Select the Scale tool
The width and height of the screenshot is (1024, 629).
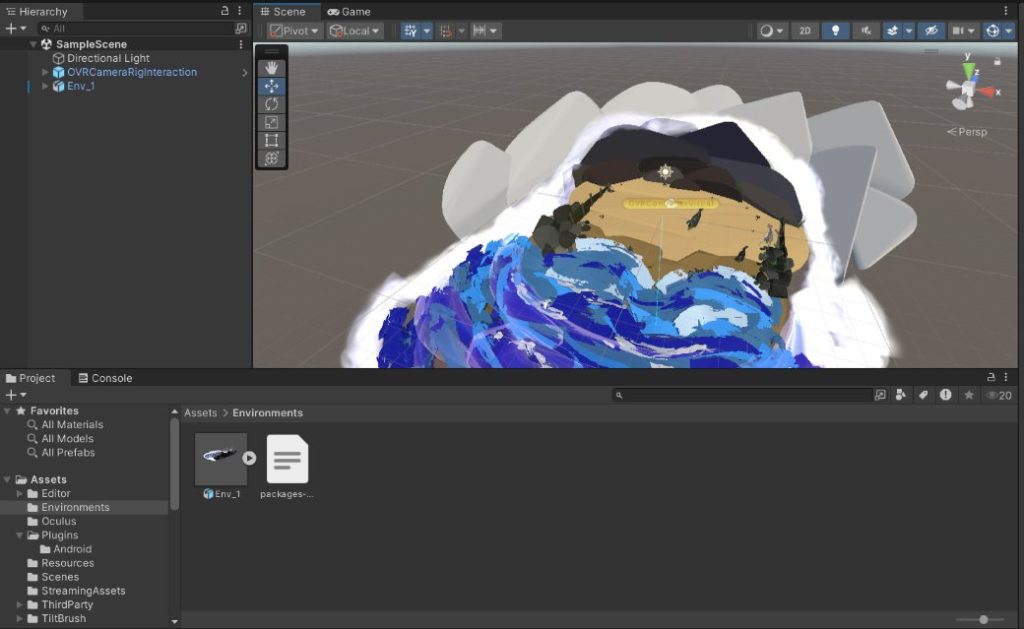[271, 122]
